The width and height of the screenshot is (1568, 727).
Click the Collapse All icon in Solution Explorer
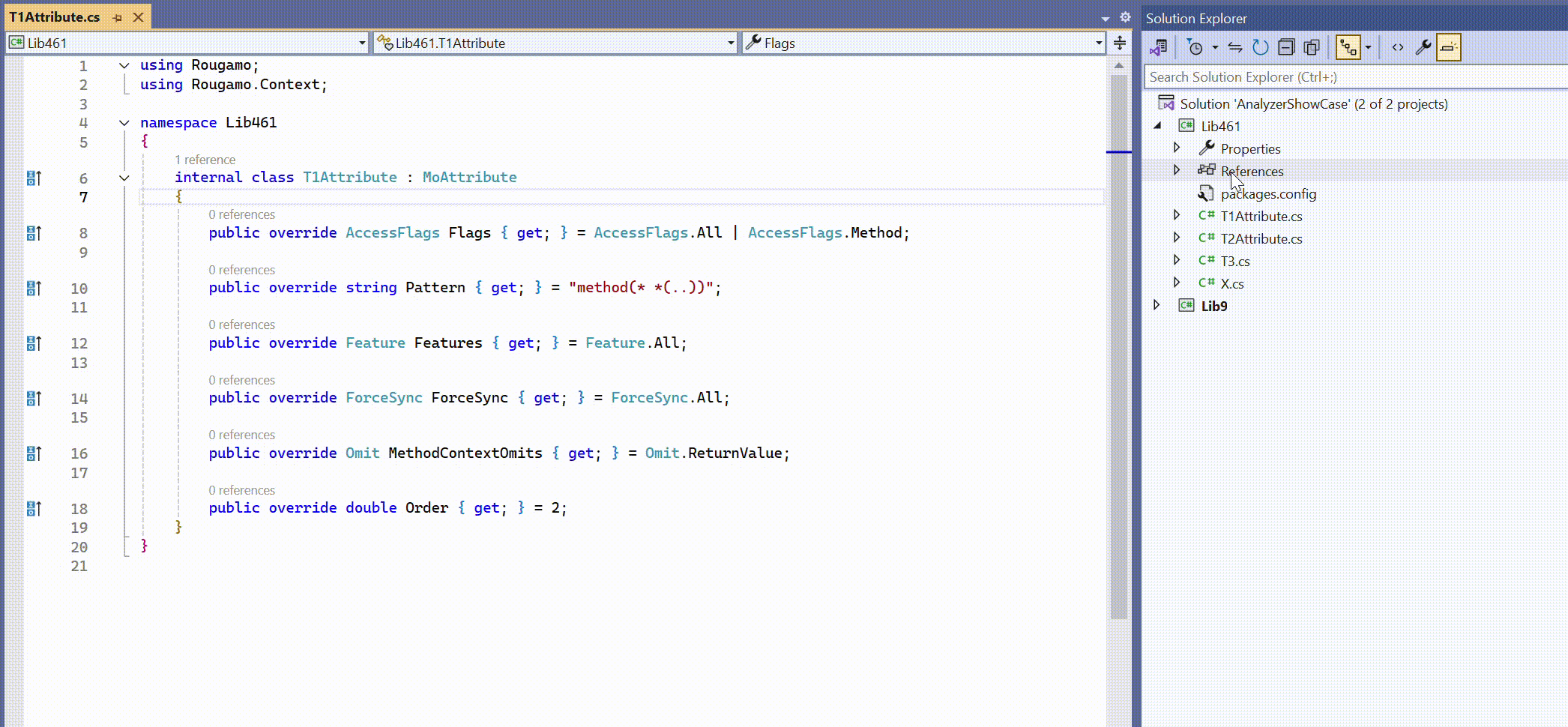tap(1286, 47)
